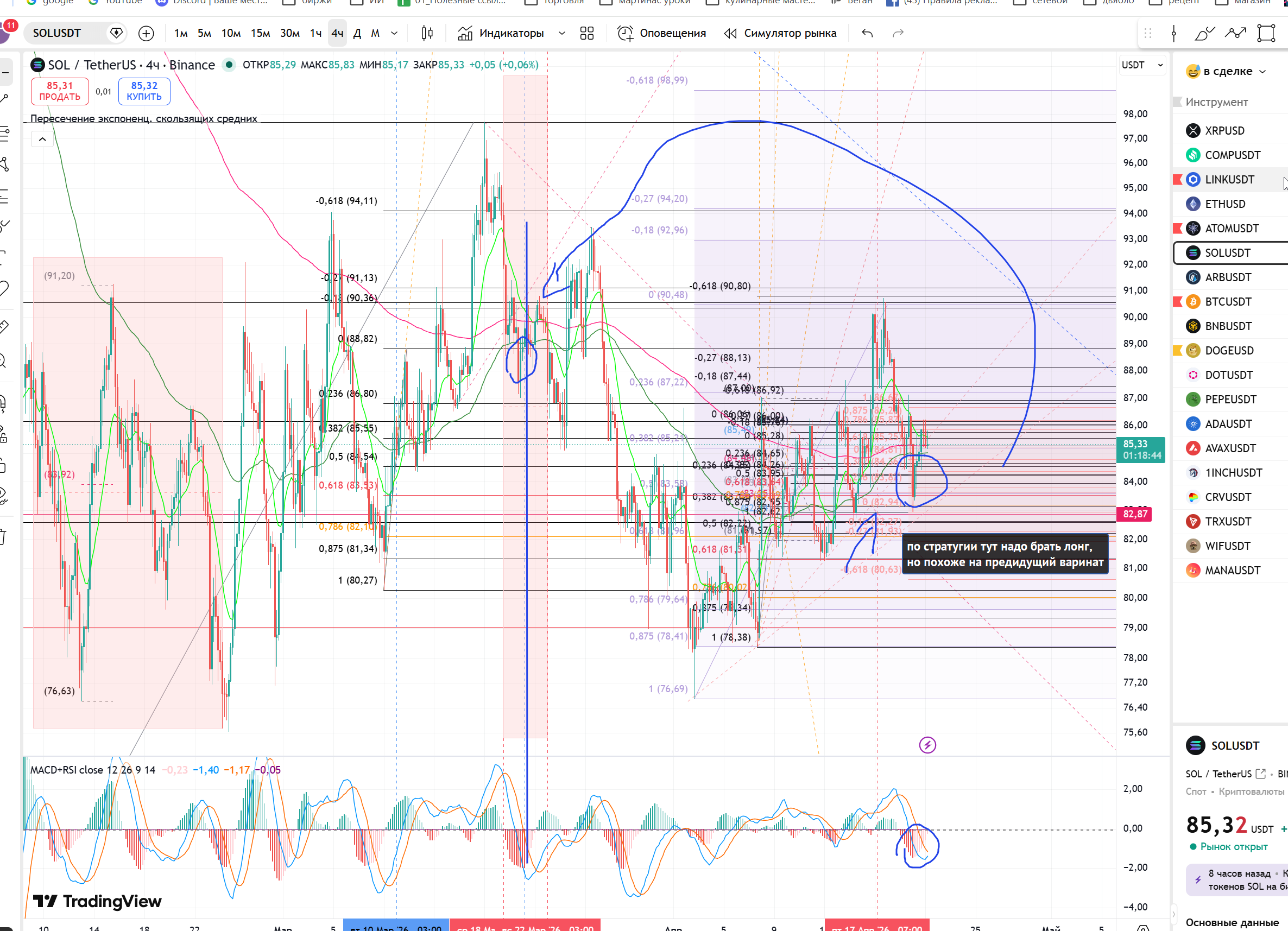
Task: Click the undo arrow
Action: pos(867,34)
